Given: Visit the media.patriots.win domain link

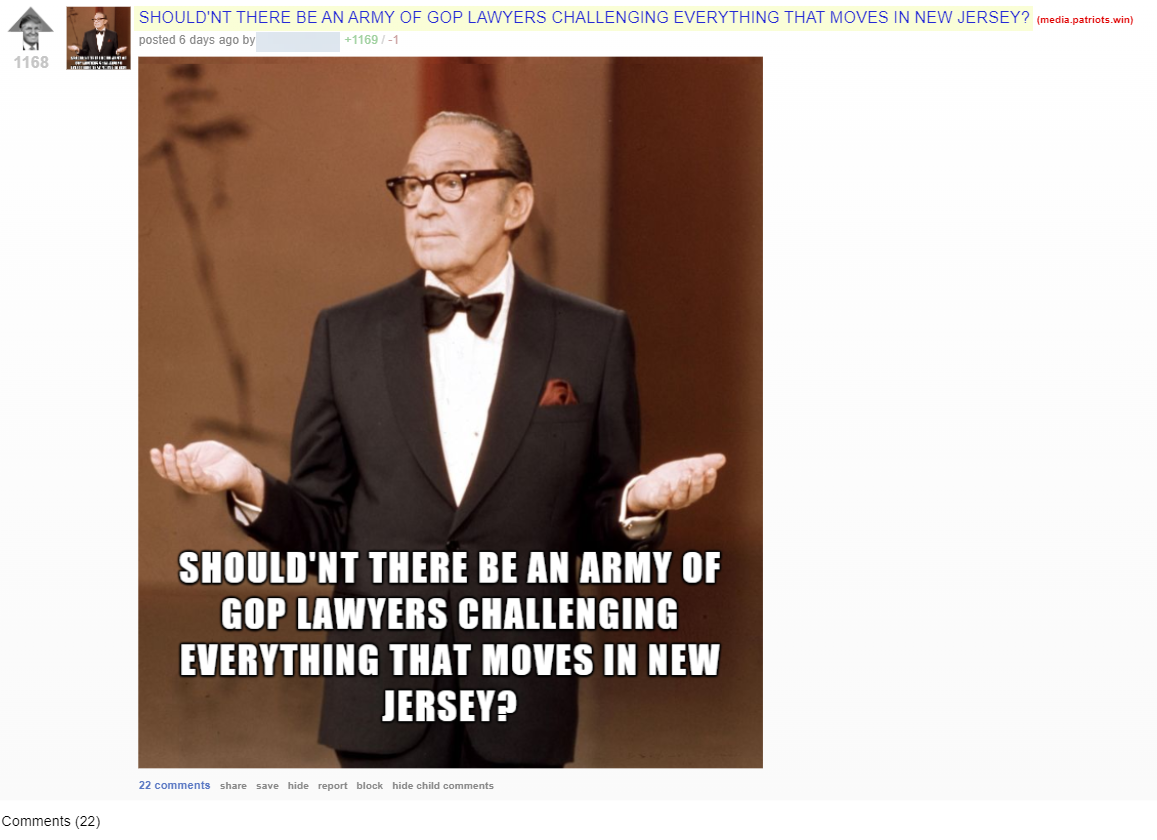Looking at the screenshot, I should pos(1085,20).
